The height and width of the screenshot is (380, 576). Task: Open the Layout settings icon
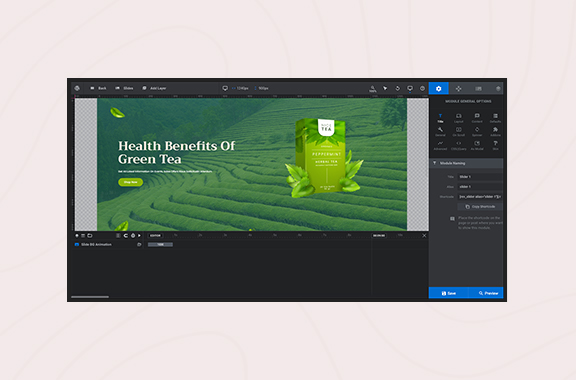458,118
